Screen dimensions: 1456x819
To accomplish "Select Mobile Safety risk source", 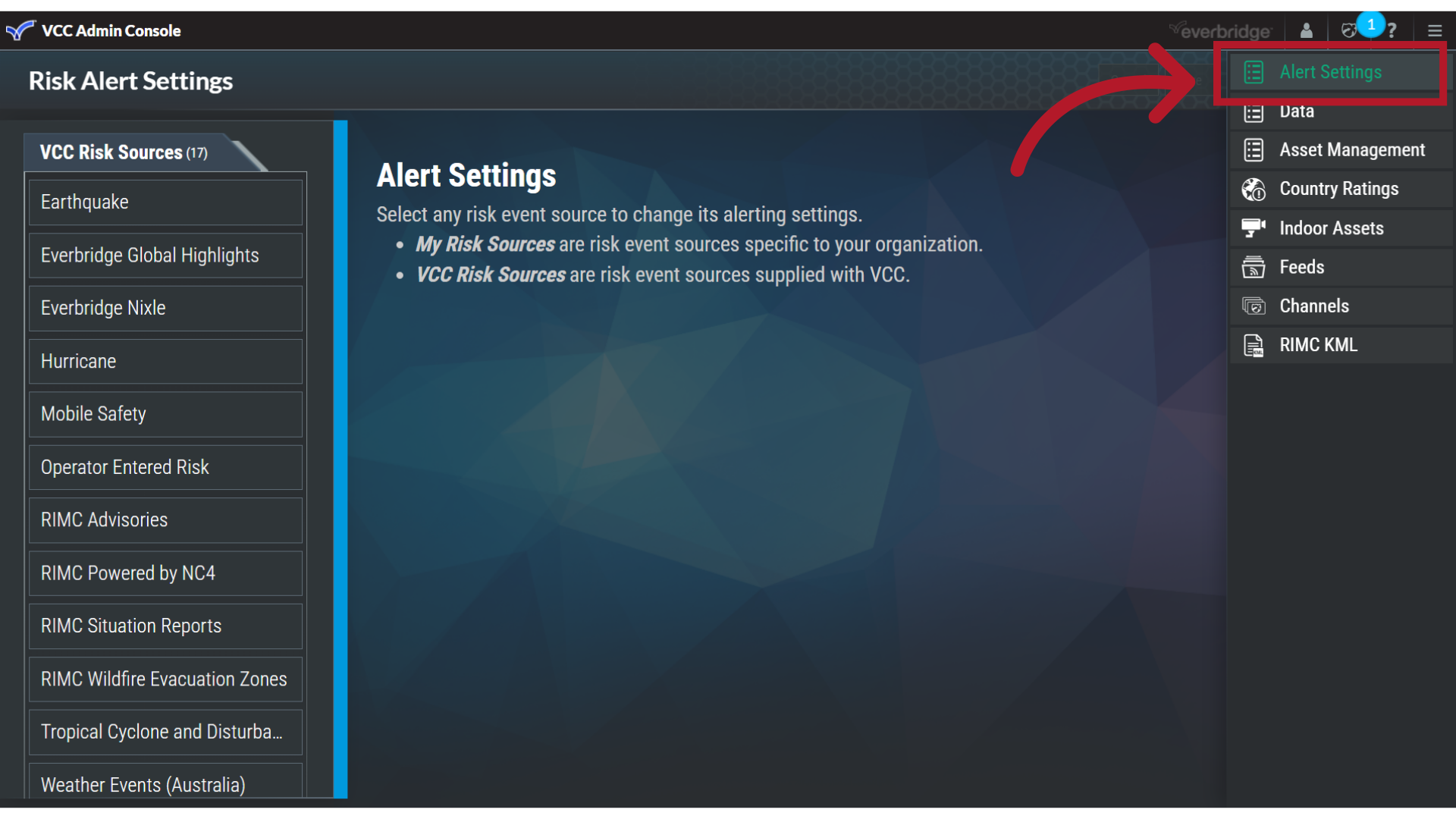I will [x=167, y=413].
